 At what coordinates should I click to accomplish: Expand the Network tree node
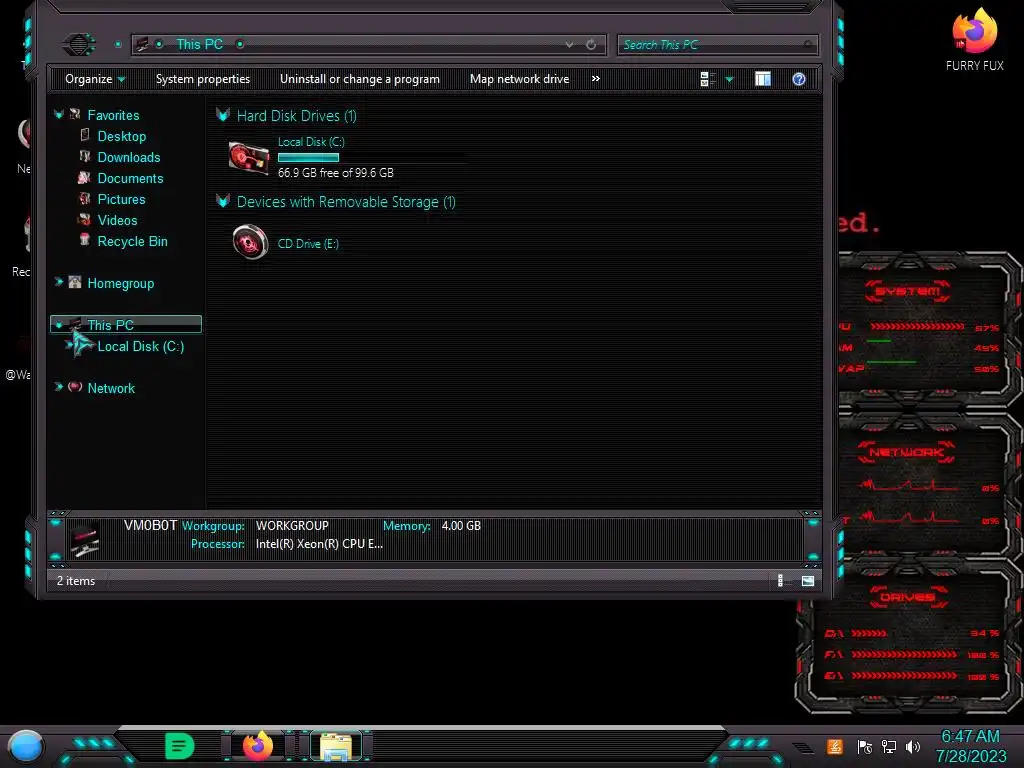(59, 387)
